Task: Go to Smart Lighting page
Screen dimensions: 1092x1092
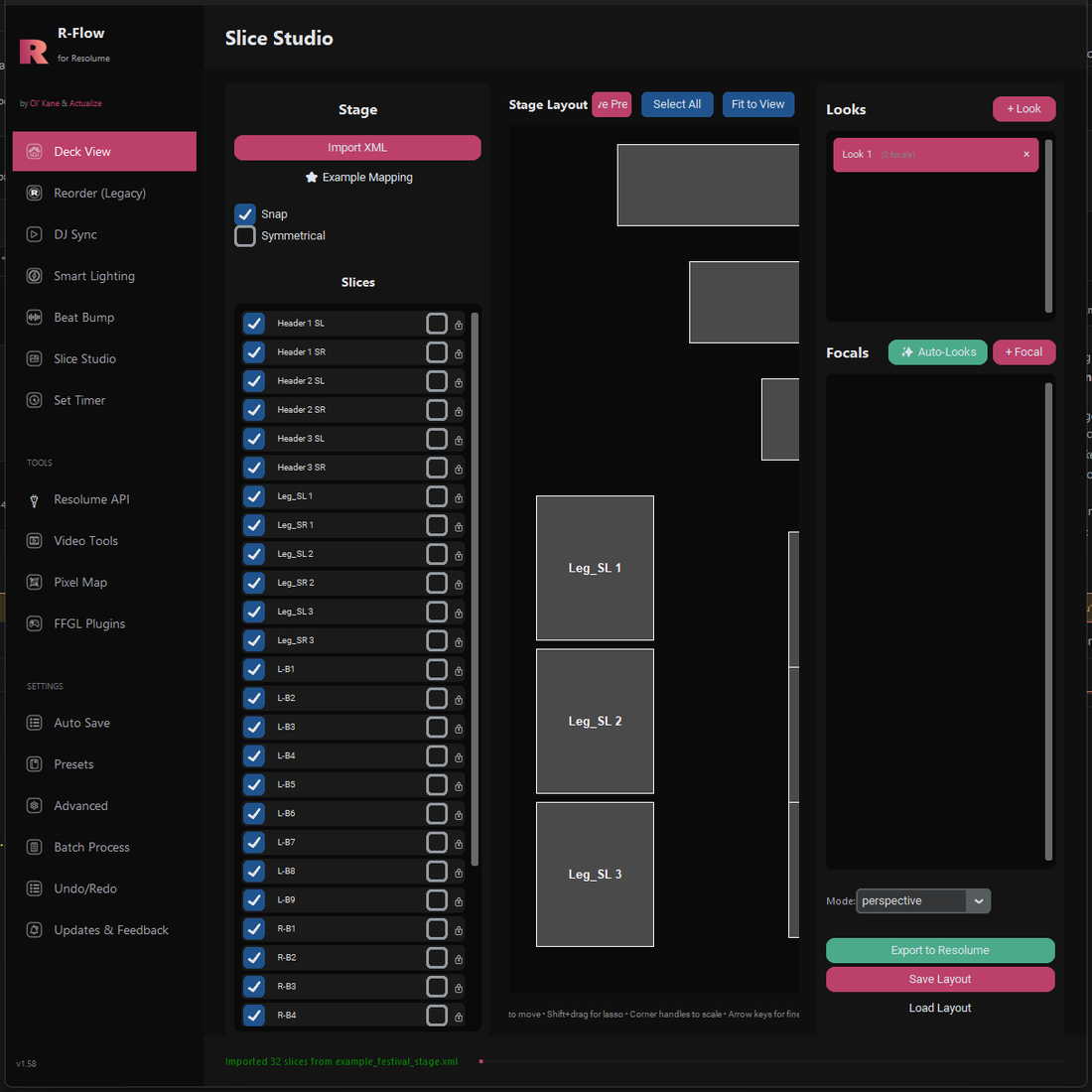Action: 94,276
